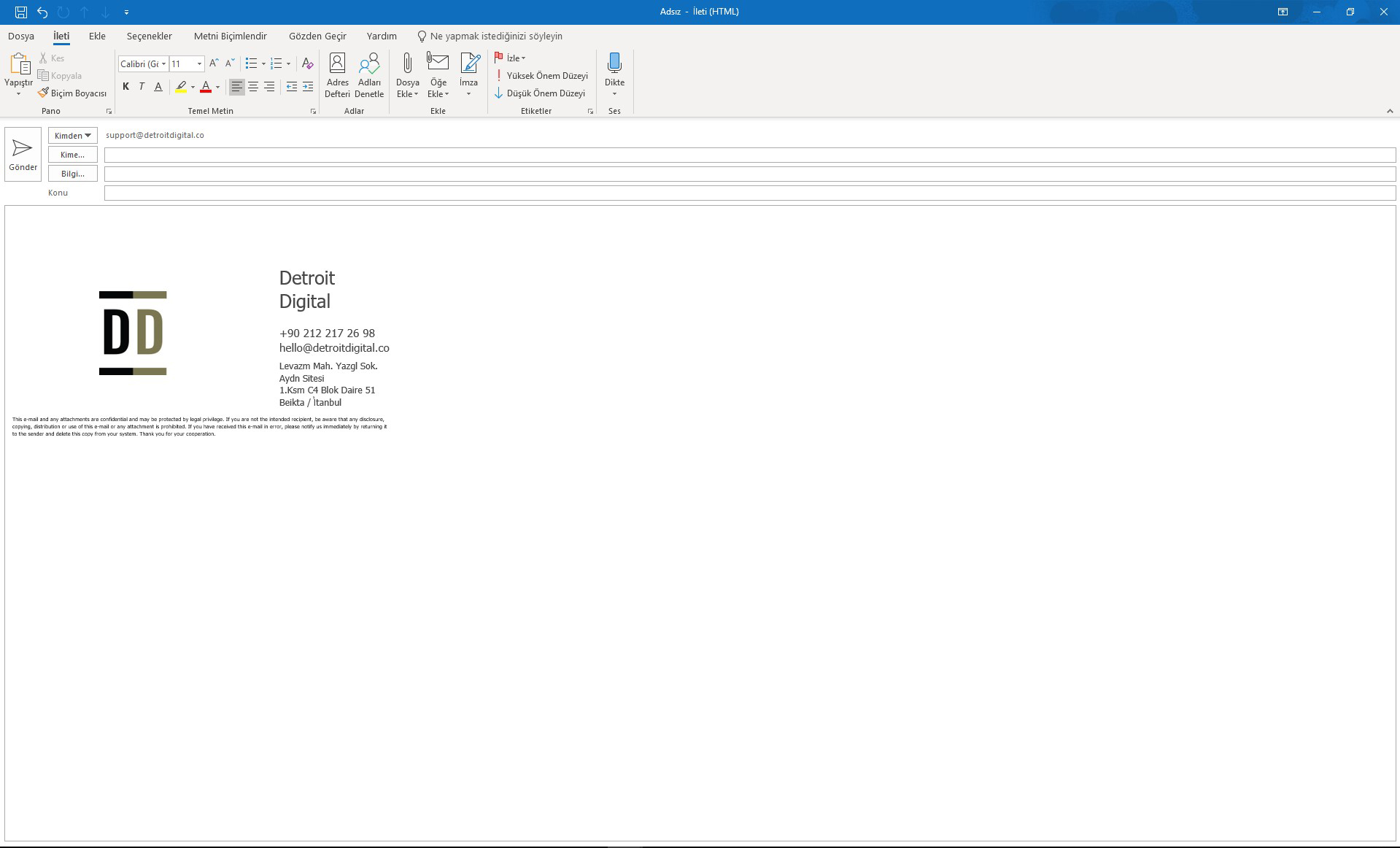
Task: Open the Seçenekler ribbon tab
Action: click(149, 36)
